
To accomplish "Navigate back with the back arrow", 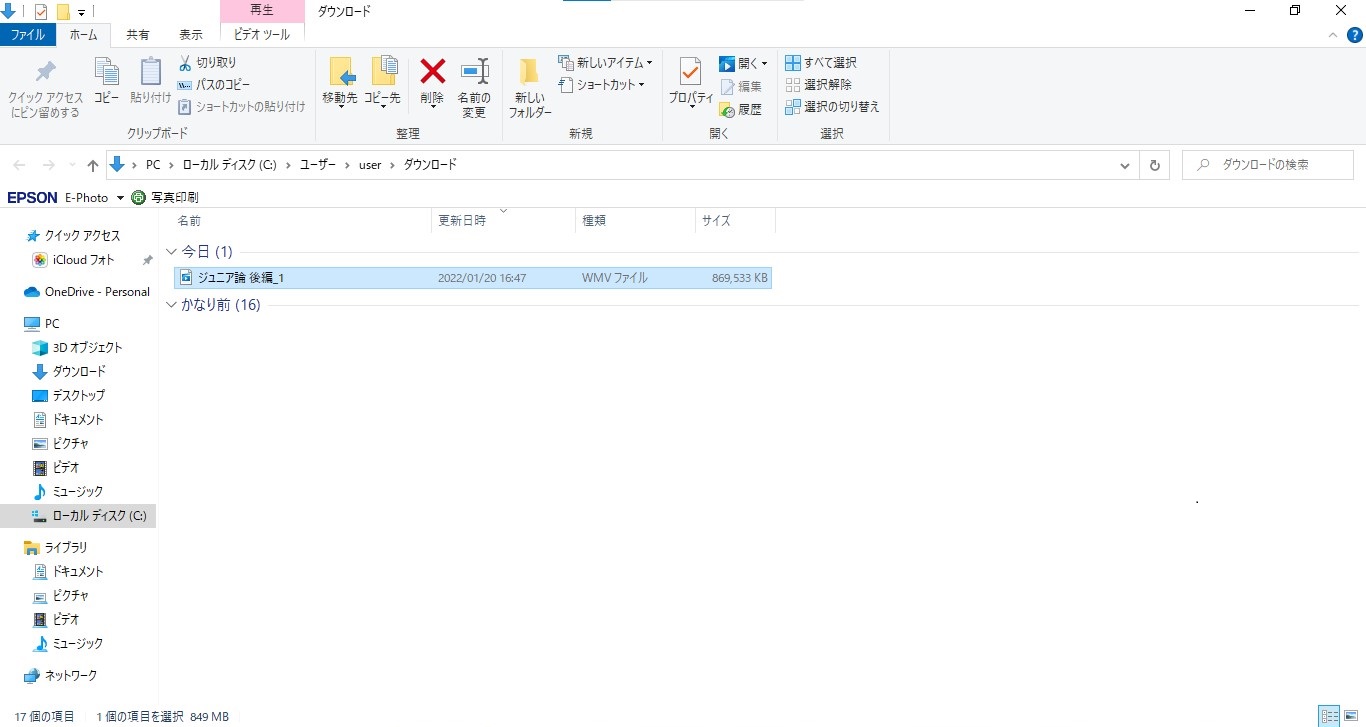I will pos(21,165).
